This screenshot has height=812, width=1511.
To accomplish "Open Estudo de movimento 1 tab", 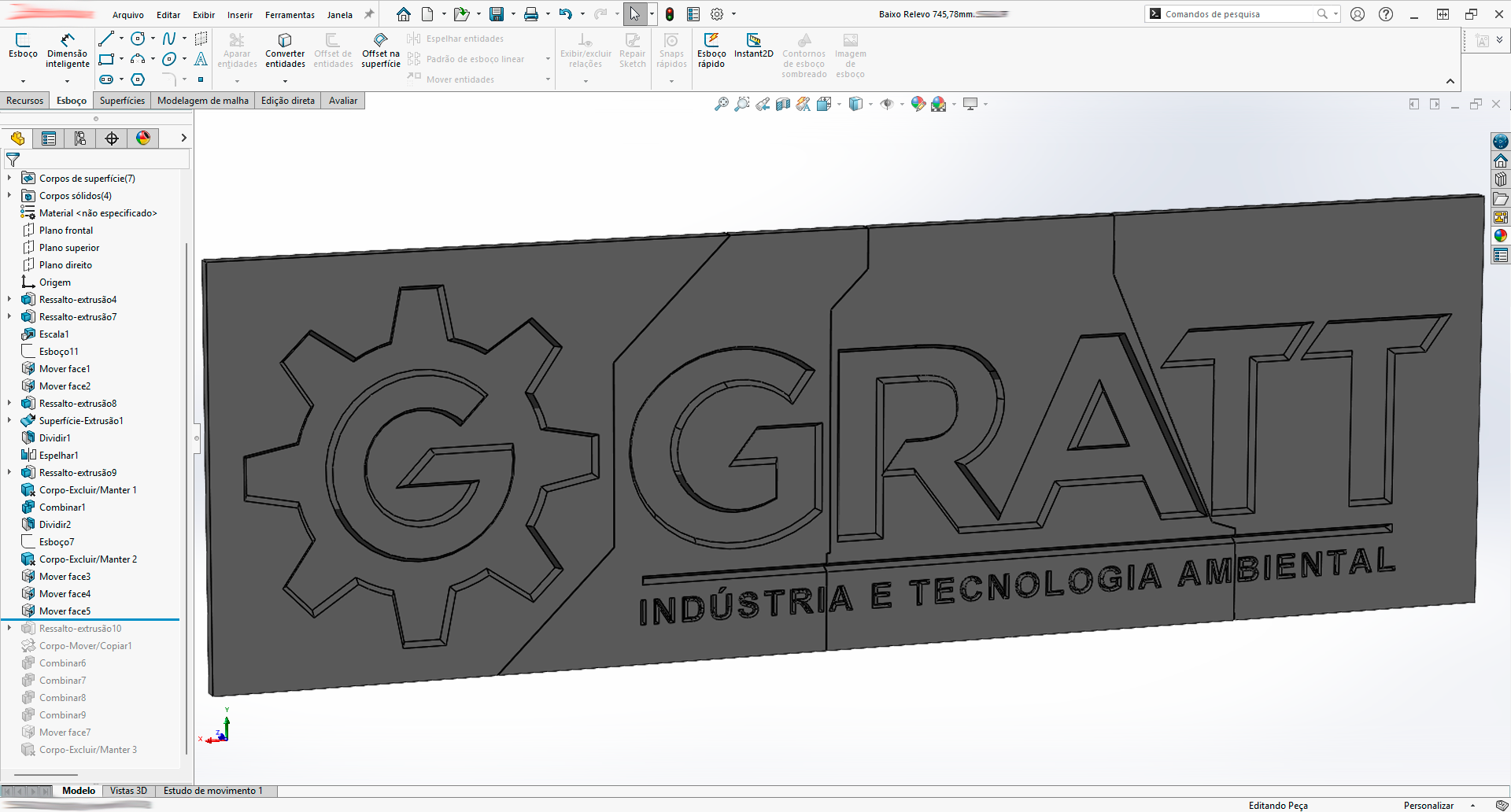I will [213, 791].
